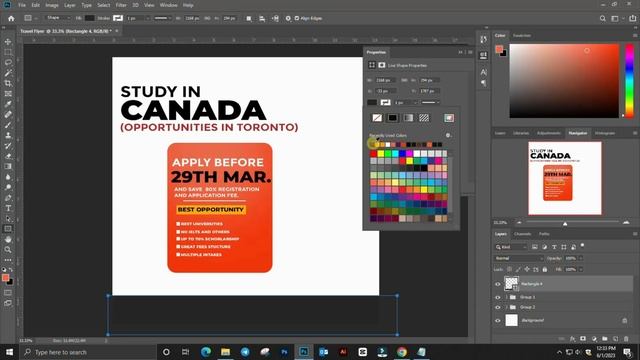The width and height of the screenshot is (640, 360).
Task: Click the Home icon in options bar
Action: pyautogui.click(x=11, y=18)
